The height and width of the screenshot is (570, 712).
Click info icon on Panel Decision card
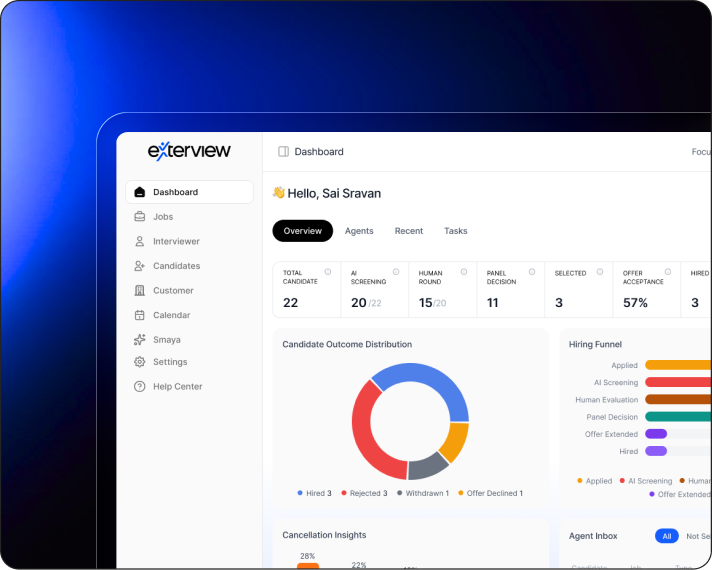[532, 272]
